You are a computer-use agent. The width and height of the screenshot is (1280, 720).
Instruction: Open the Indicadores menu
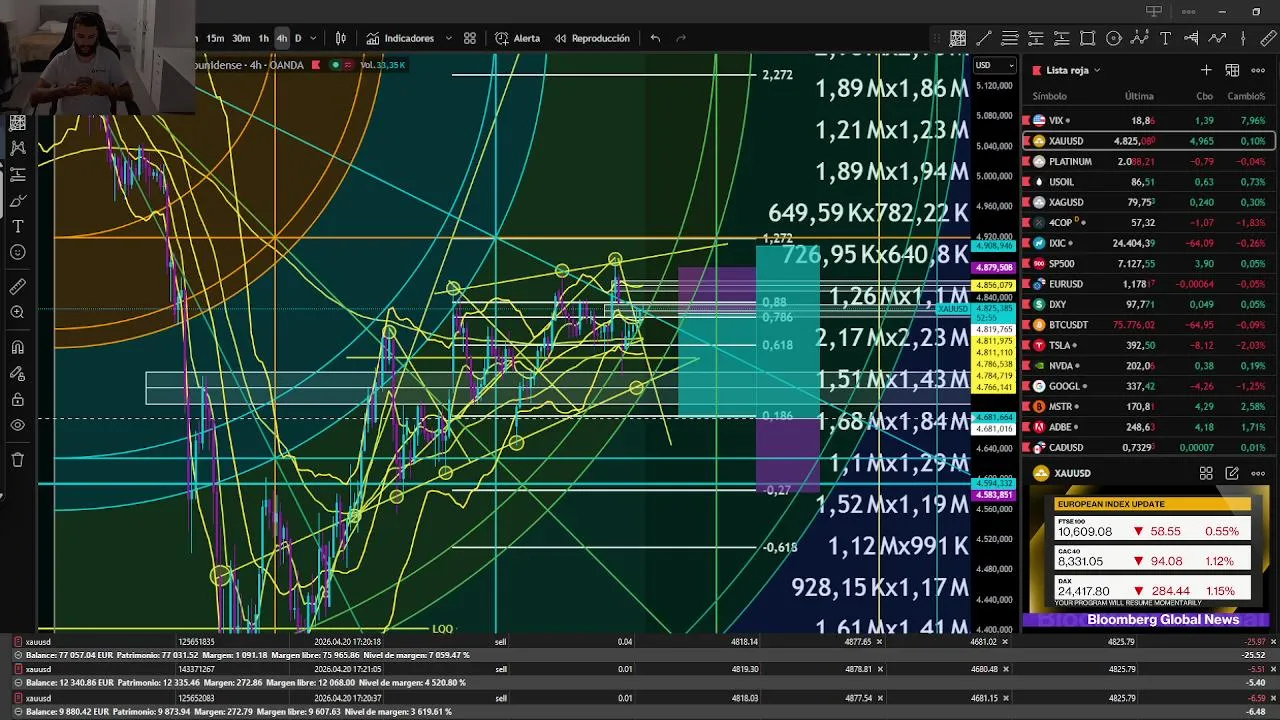click(x=400, y=38)
